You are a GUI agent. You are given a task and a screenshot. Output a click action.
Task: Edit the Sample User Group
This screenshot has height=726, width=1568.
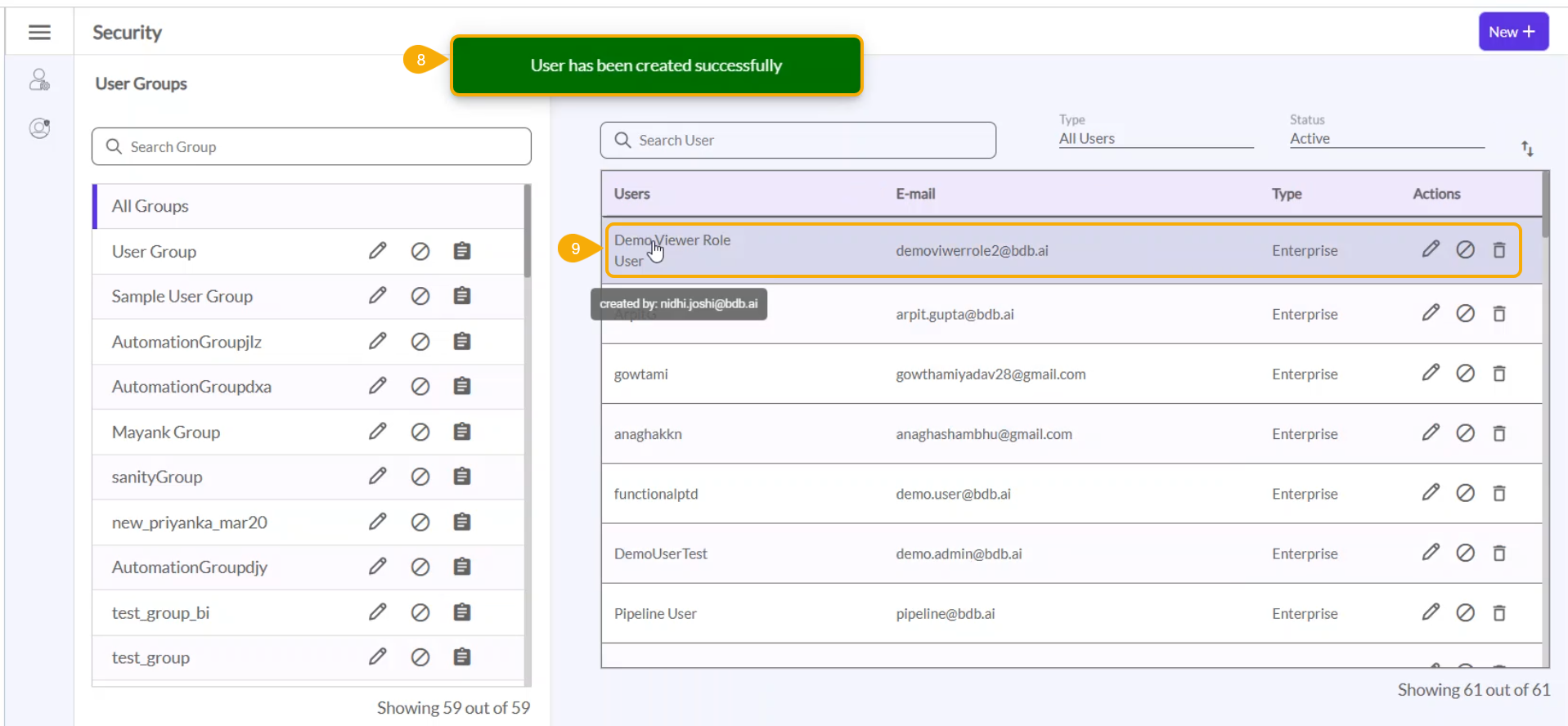point(377,296)
